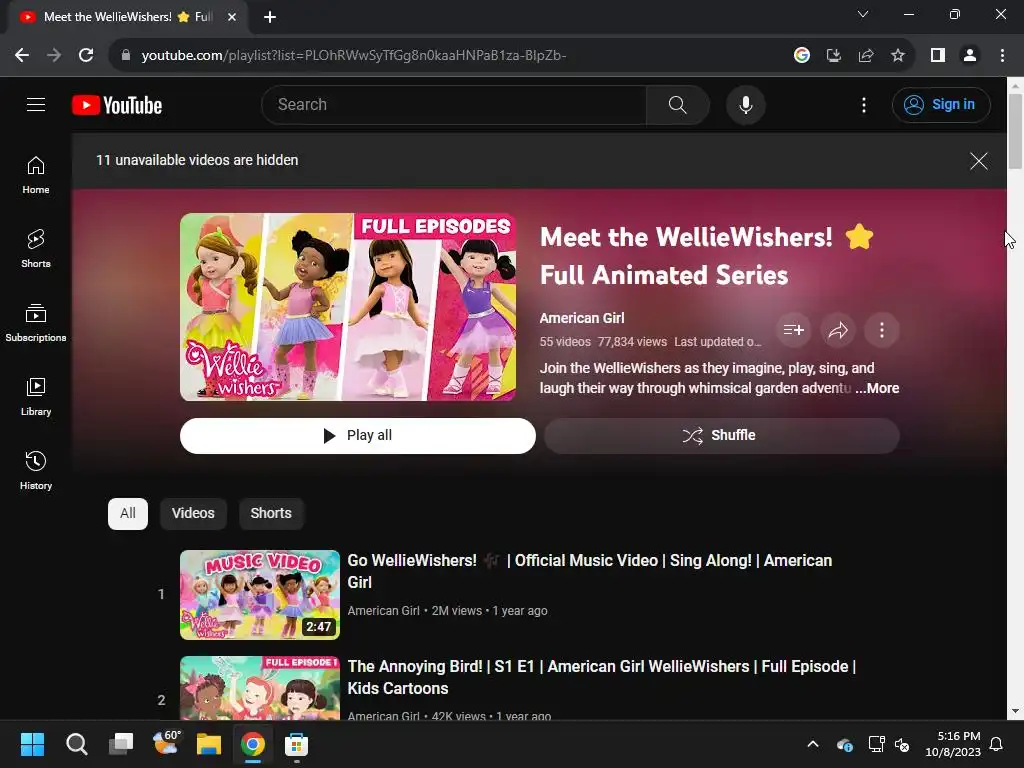Screen dimensions: 1024x768
Task: Click the search magnifier button
Action: 677,104
